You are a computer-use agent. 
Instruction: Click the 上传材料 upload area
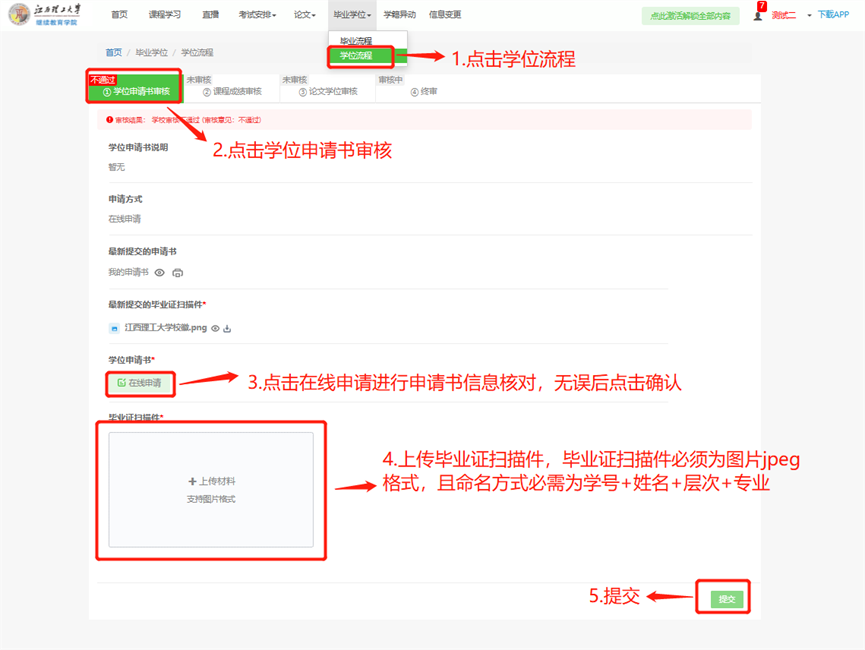pos(211,489)
